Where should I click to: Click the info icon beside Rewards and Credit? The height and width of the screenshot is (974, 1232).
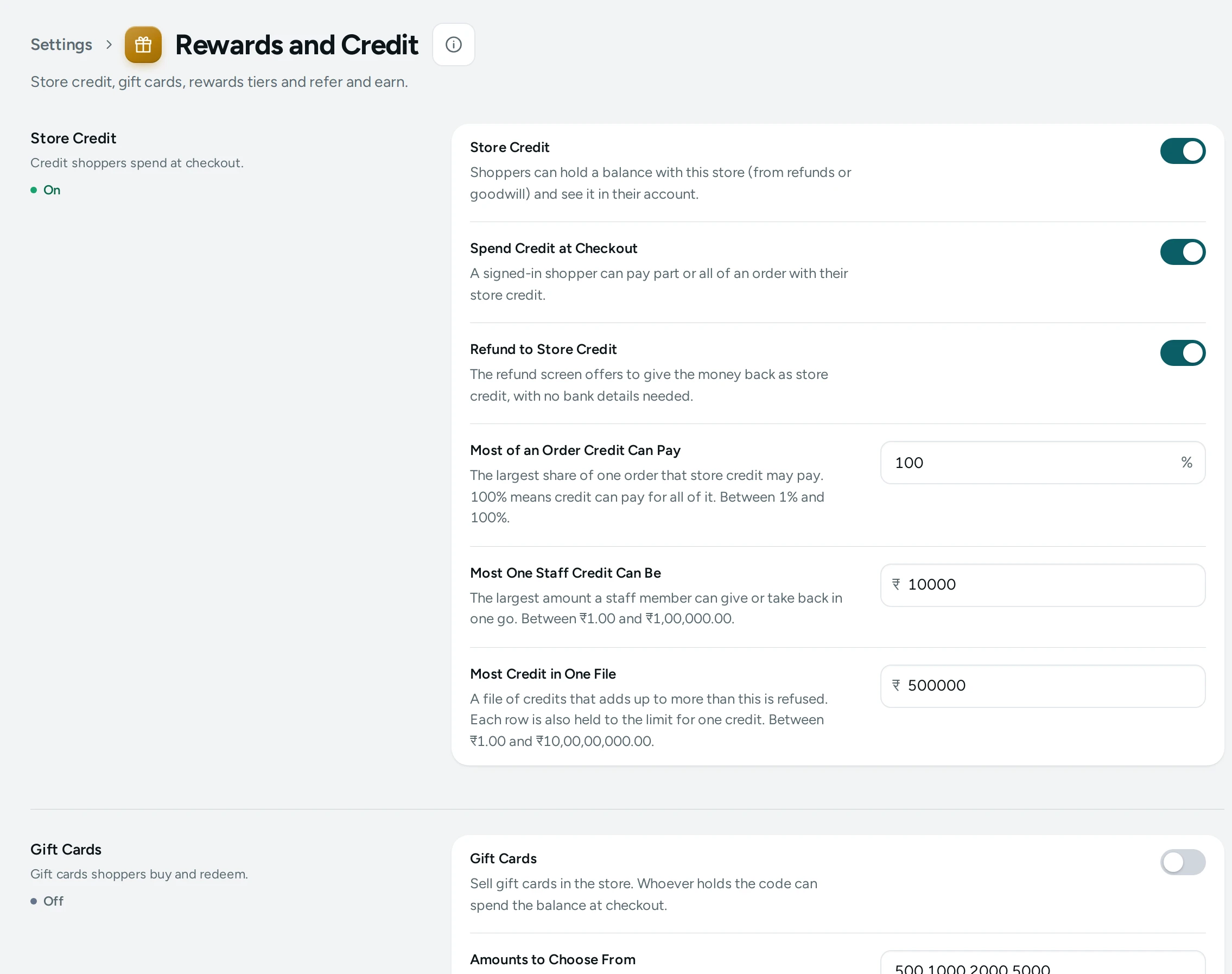click(x=453, y=45)
